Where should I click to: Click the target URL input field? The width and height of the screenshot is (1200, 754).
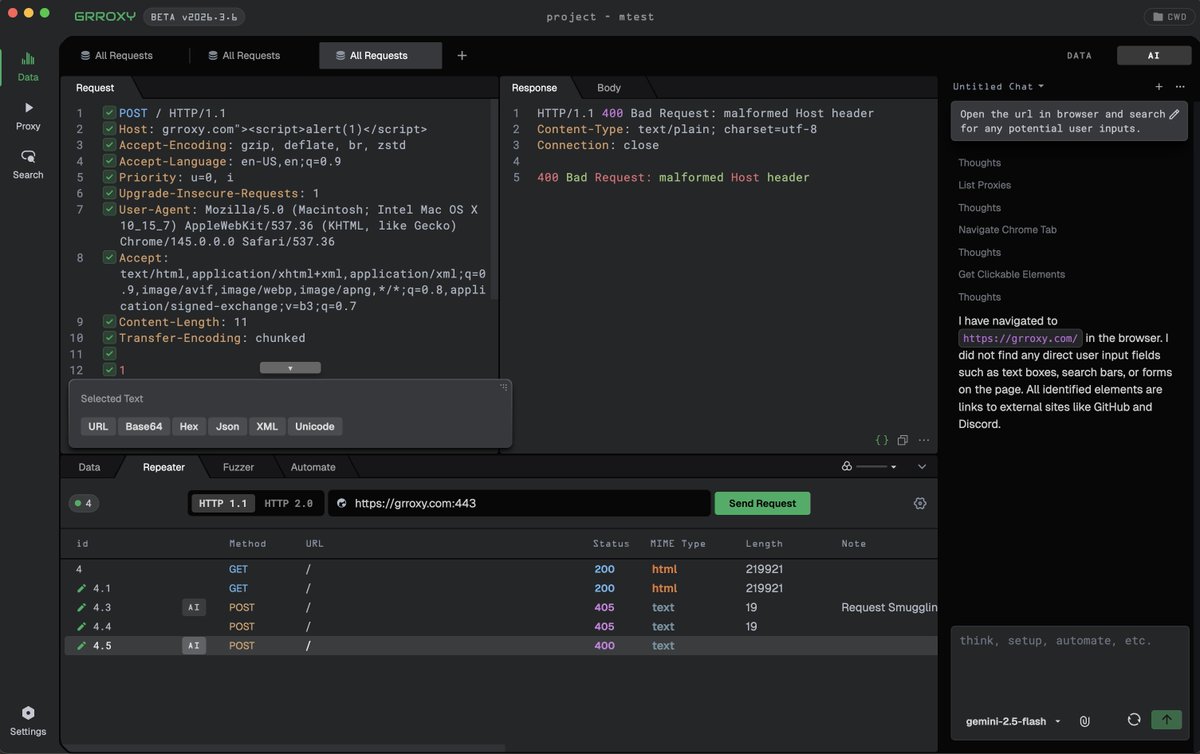[x=519, y=503]
